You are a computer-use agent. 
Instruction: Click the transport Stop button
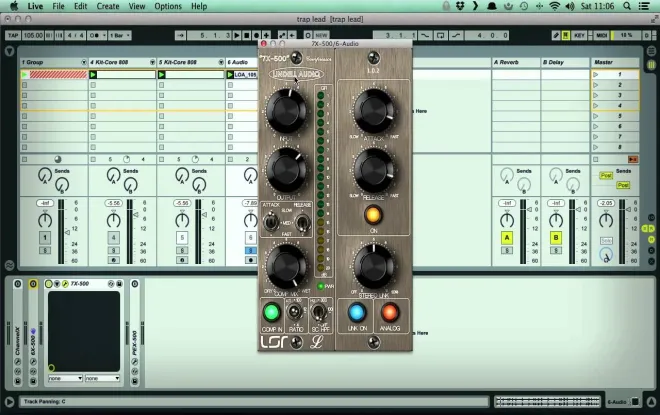click(x=247, y=35)
